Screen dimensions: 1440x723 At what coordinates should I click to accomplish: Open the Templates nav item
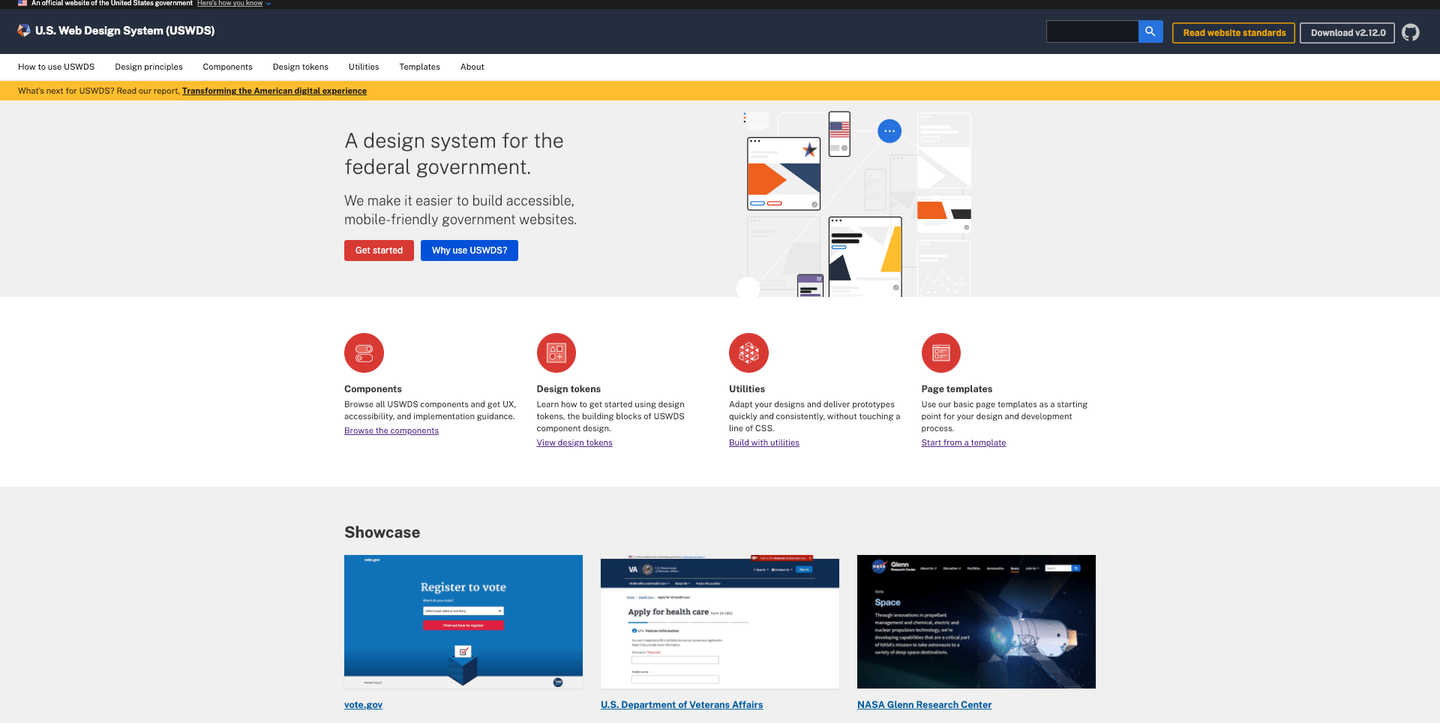coord(420,67)
